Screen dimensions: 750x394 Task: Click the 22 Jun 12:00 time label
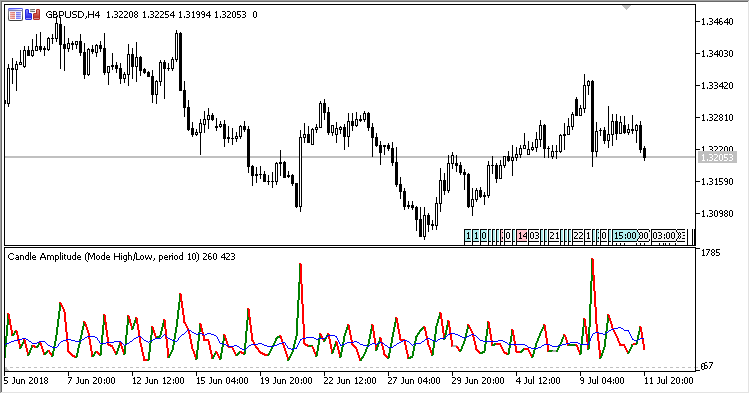click(351, 381)
